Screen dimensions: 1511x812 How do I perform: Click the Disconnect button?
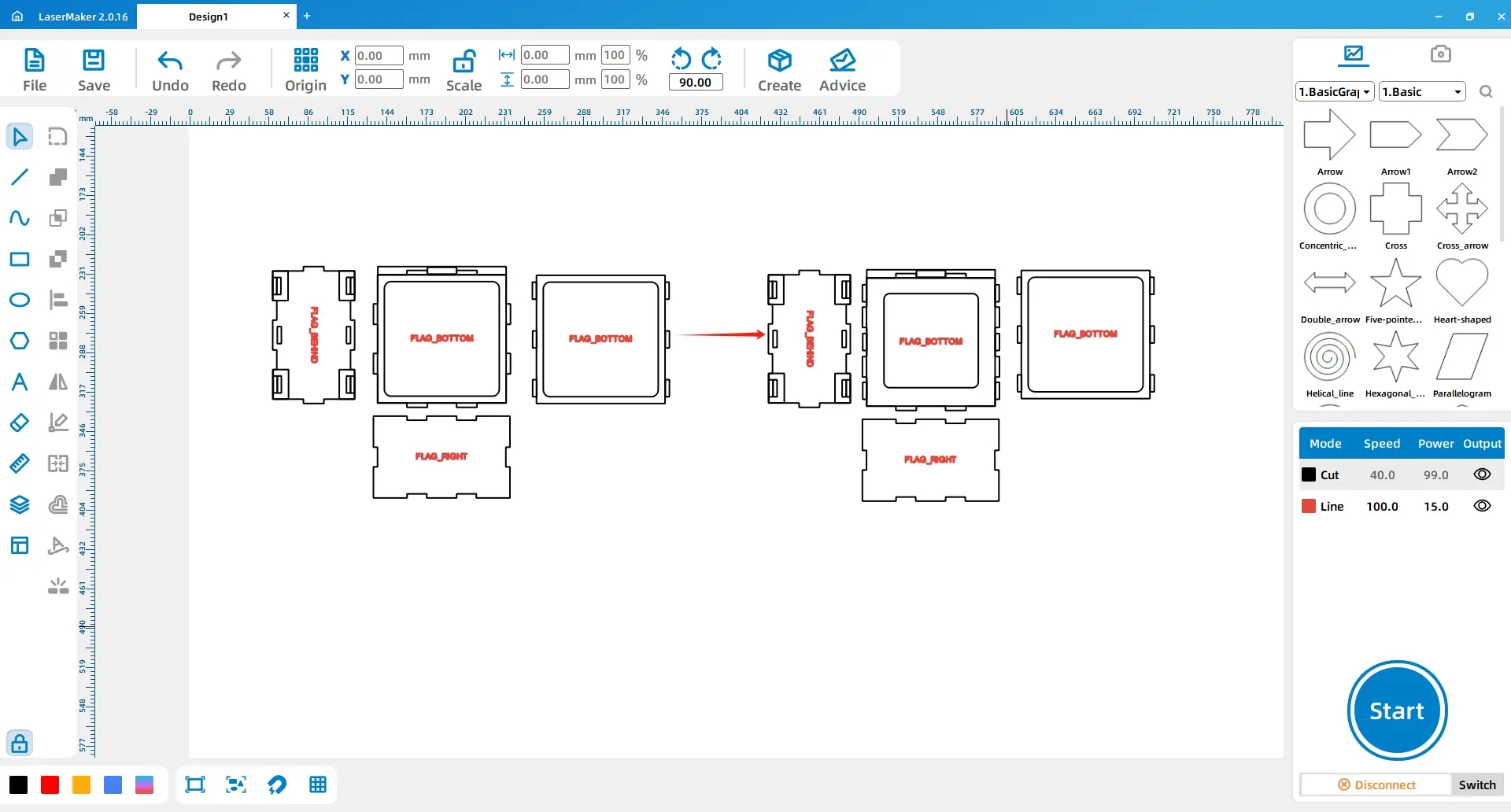point(1376,784)
